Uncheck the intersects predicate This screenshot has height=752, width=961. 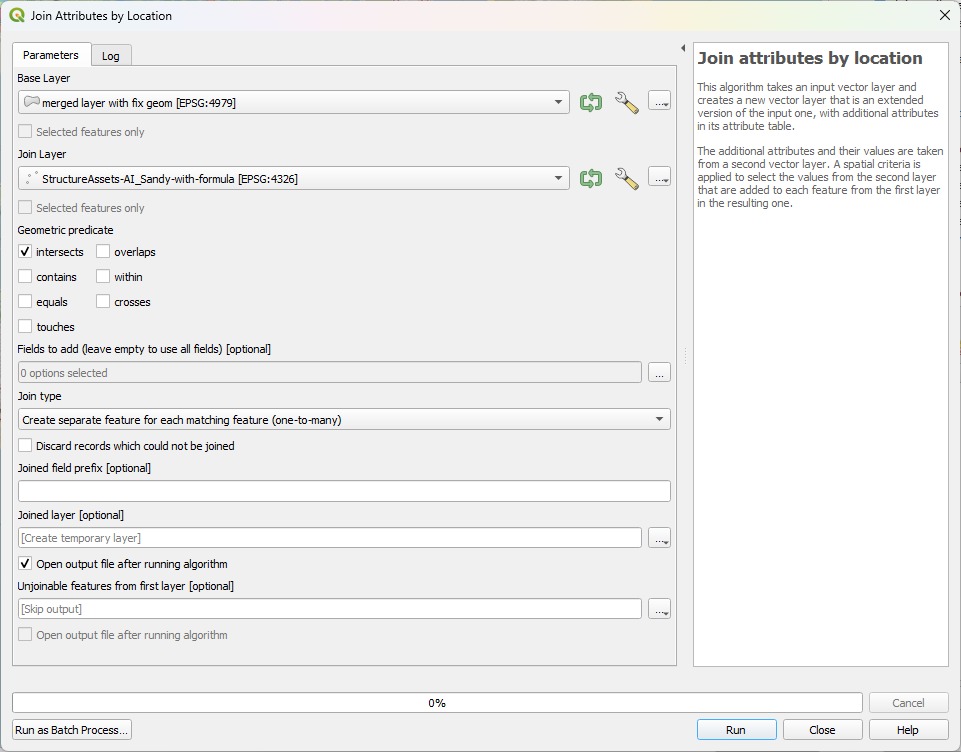[x=25, y=252]
